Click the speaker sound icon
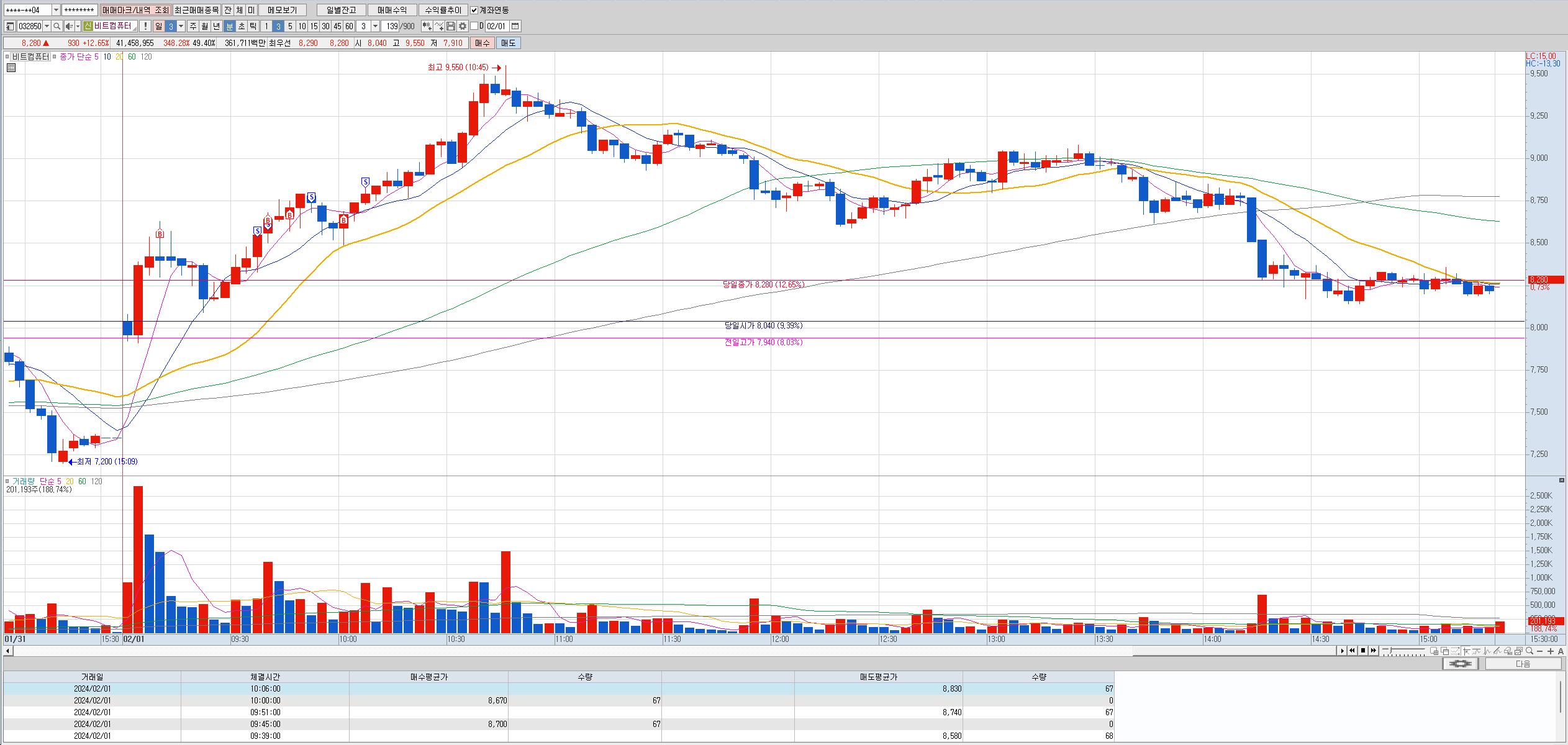Screen dimensions: 1568x745 point(68,26)
